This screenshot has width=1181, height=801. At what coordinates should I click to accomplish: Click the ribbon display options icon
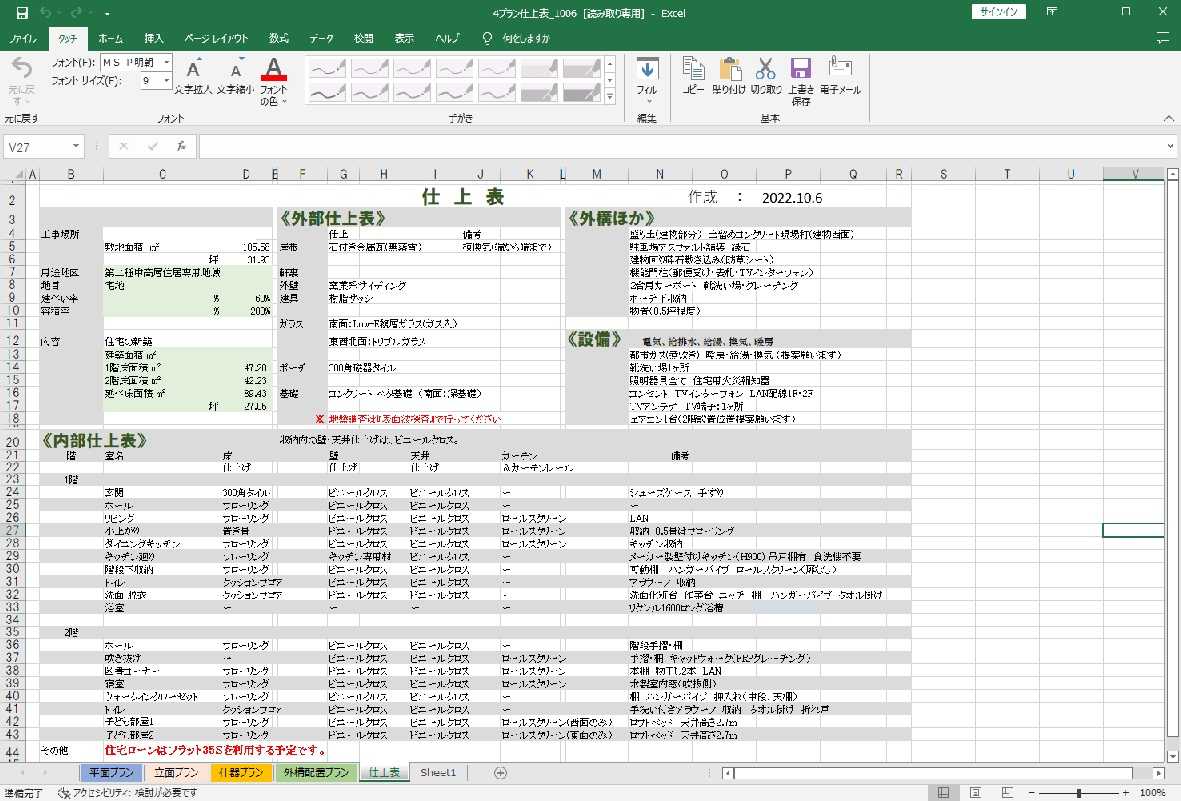tap(1051, 11)
